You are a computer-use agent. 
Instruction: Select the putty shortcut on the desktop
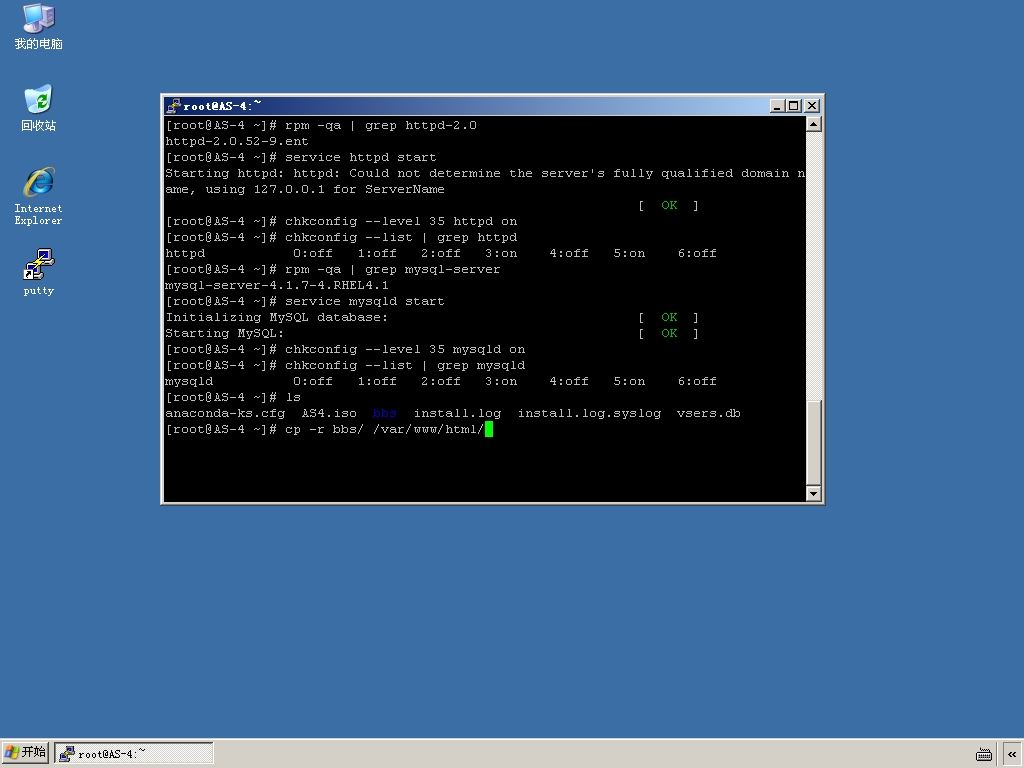[39, 272]
